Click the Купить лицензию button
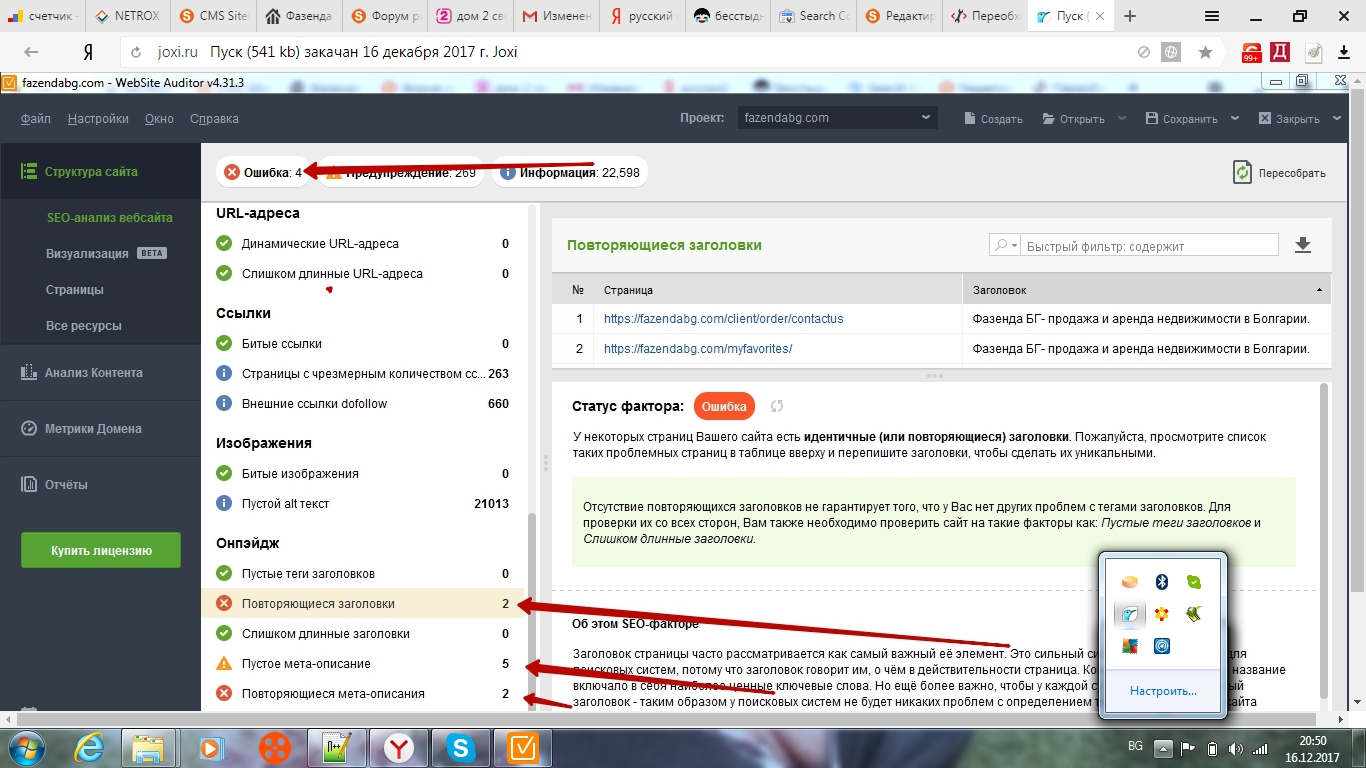 pyautogui.click(x=101, y=550)
